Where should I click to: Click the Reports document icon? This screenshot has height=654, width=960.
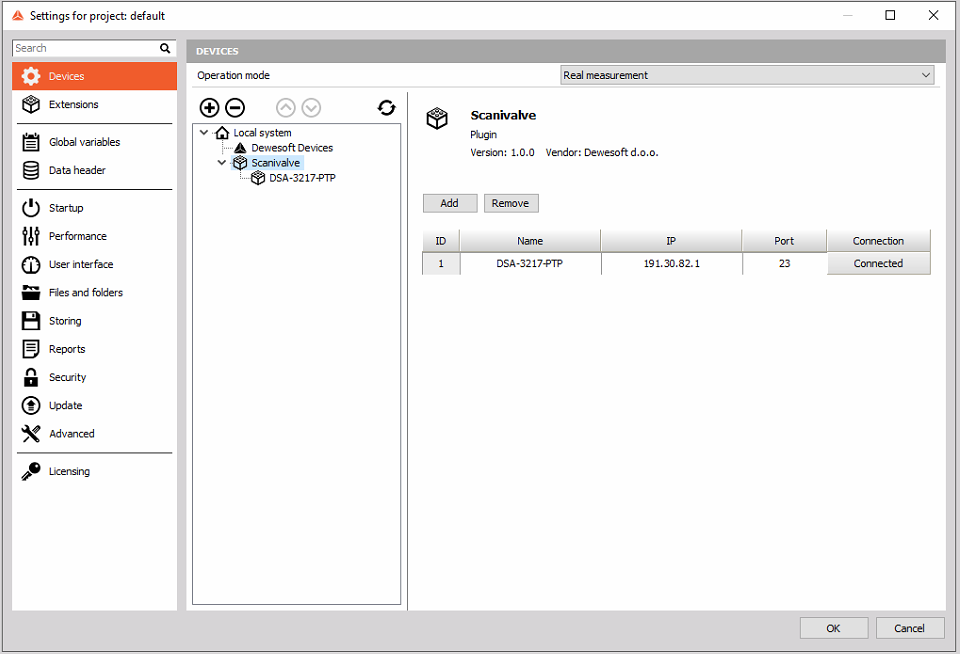[31, 349]
